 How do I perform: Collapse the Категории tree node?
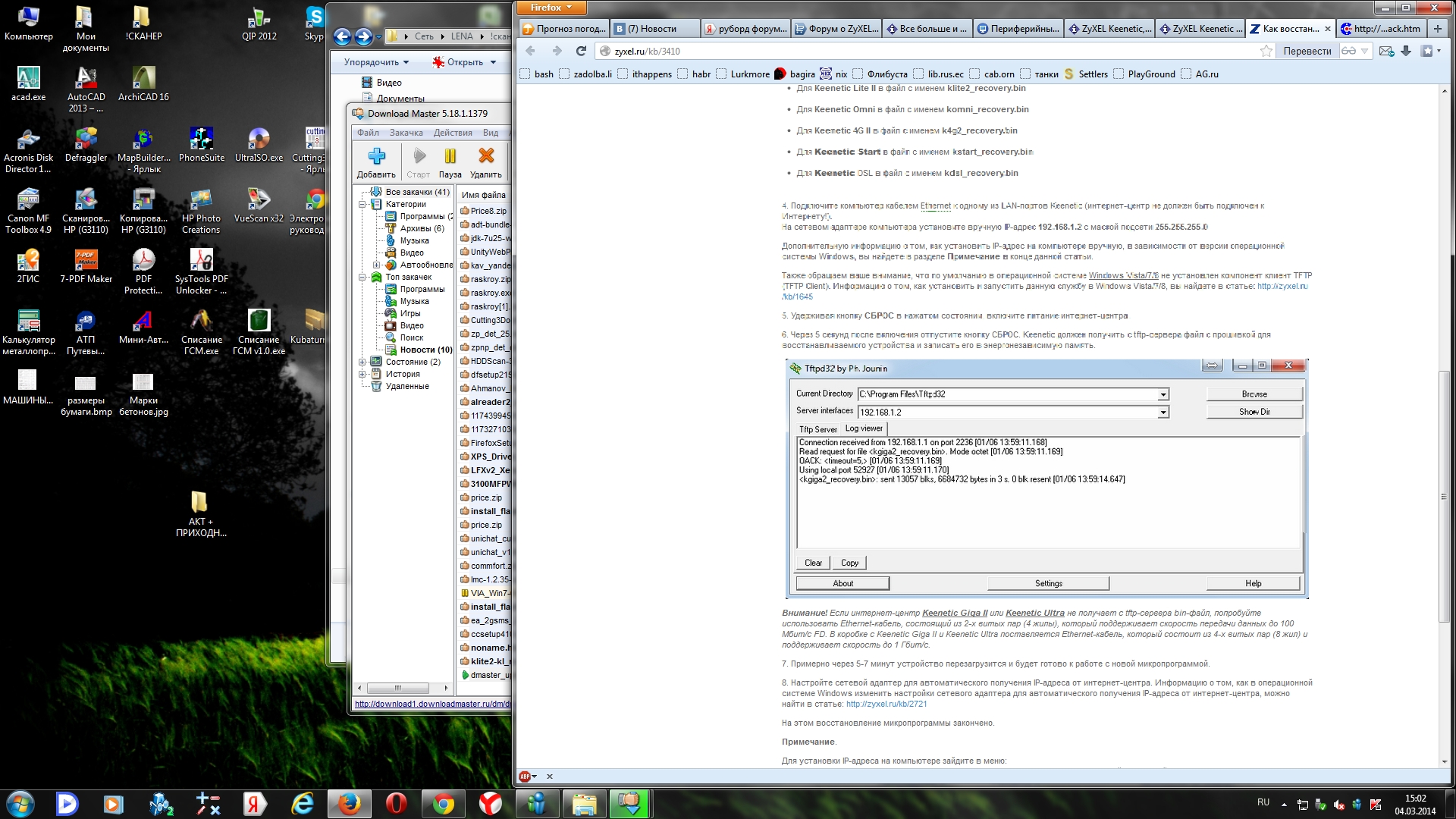362,204
